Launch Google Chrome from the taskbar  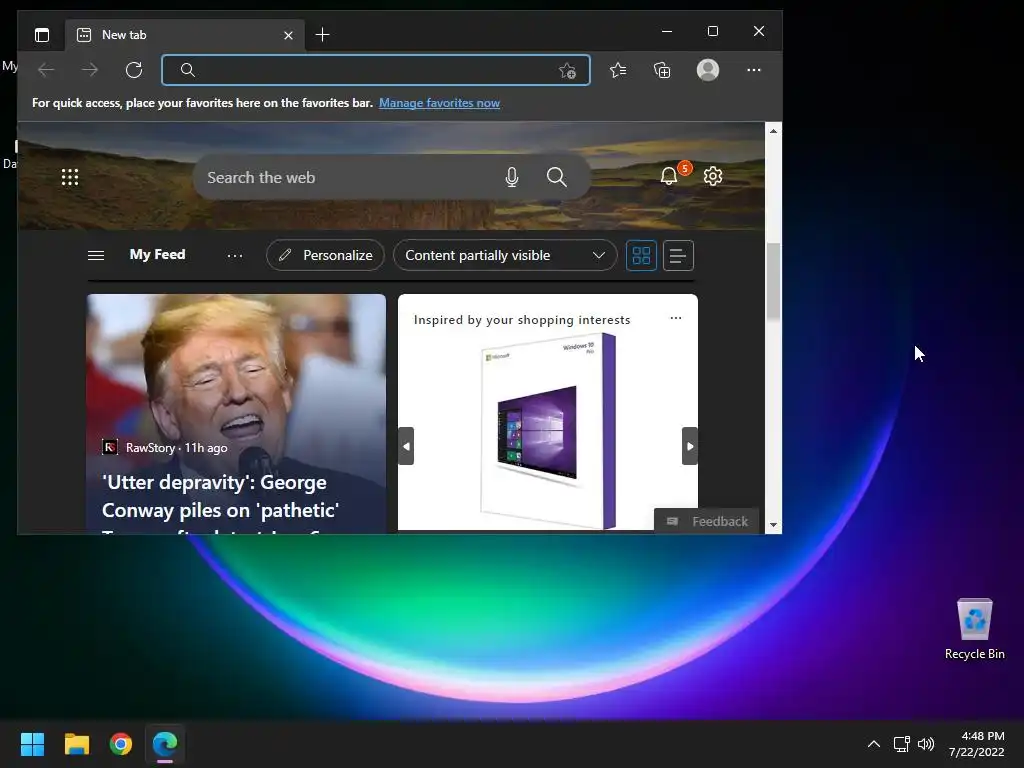pos(121,744)
